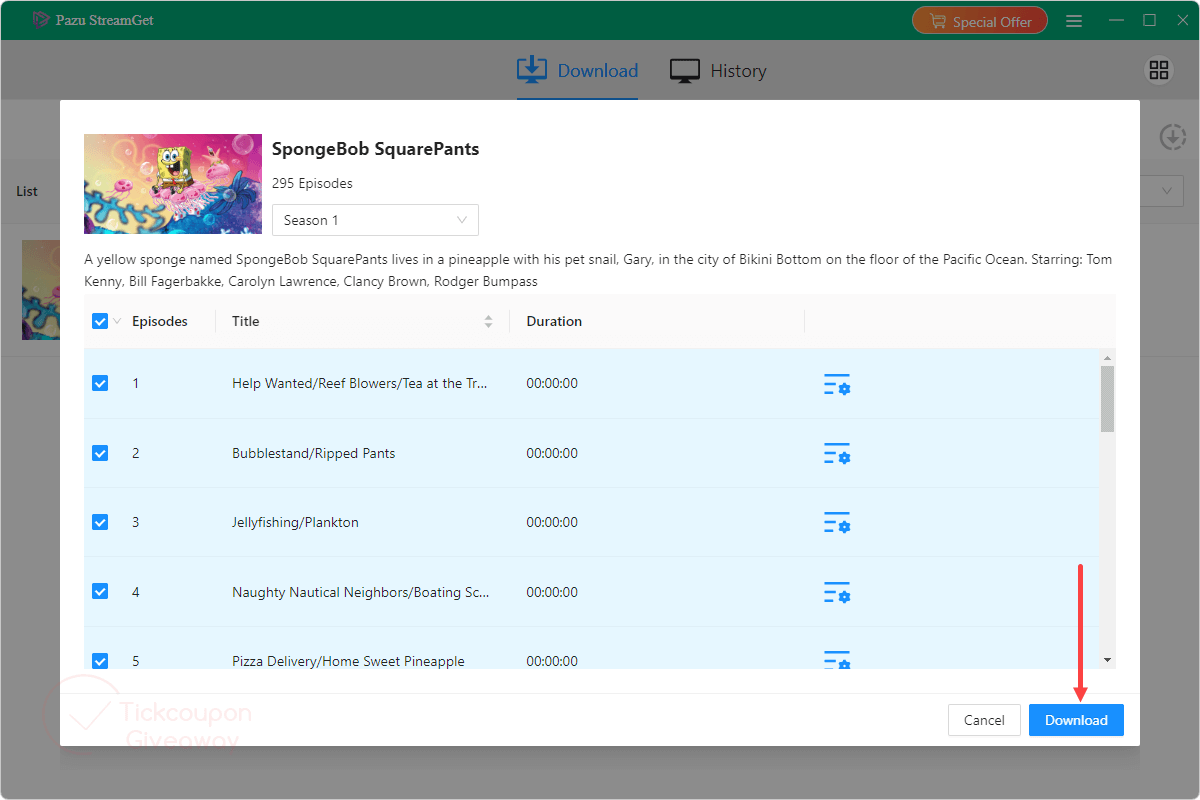Click the shopping cart Special Offer button
This screenshot has width=1200, height=800.
pos(980,21)
